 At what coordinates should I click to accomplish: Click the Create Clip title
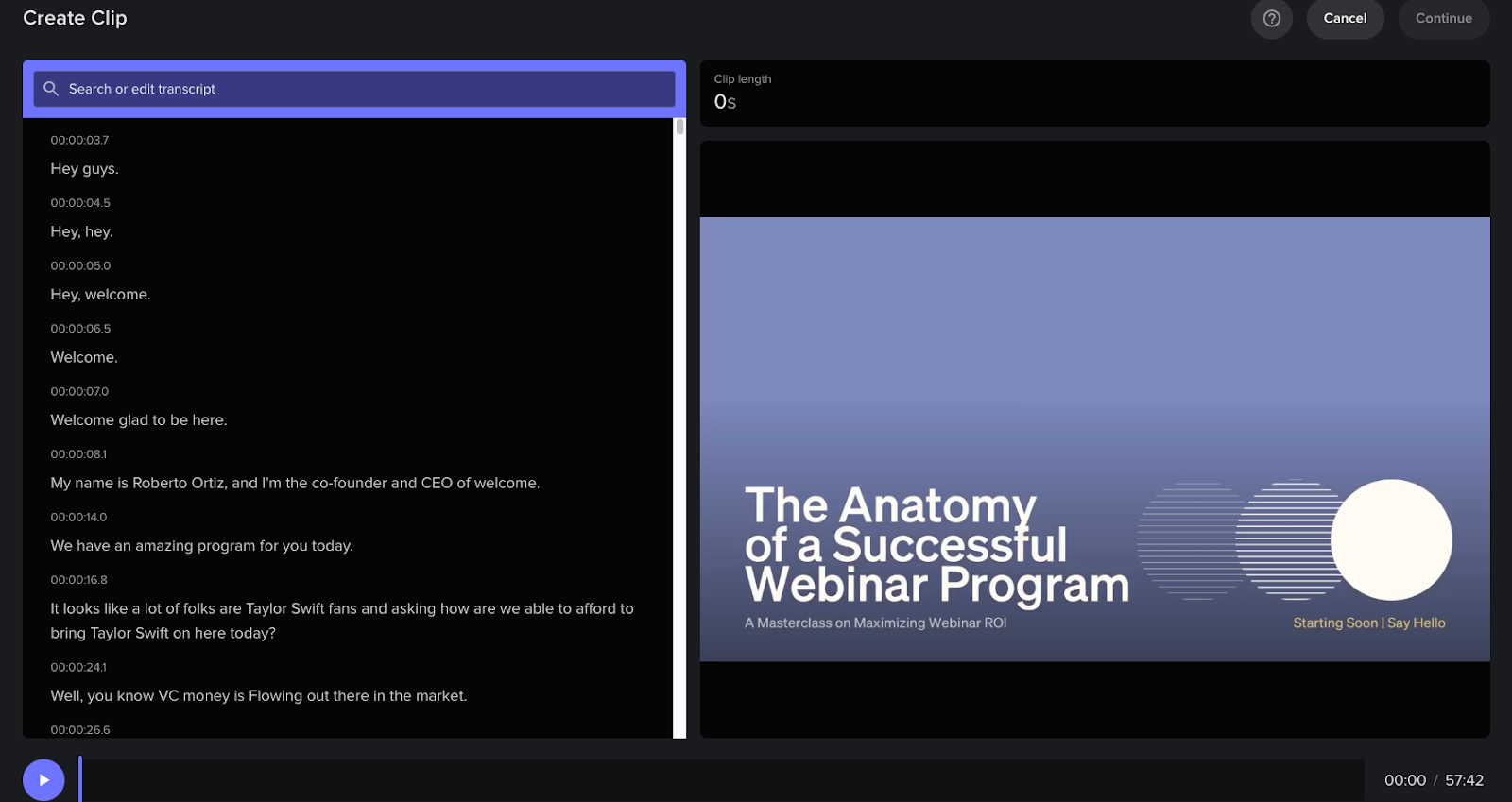click(x=75, y=18)
